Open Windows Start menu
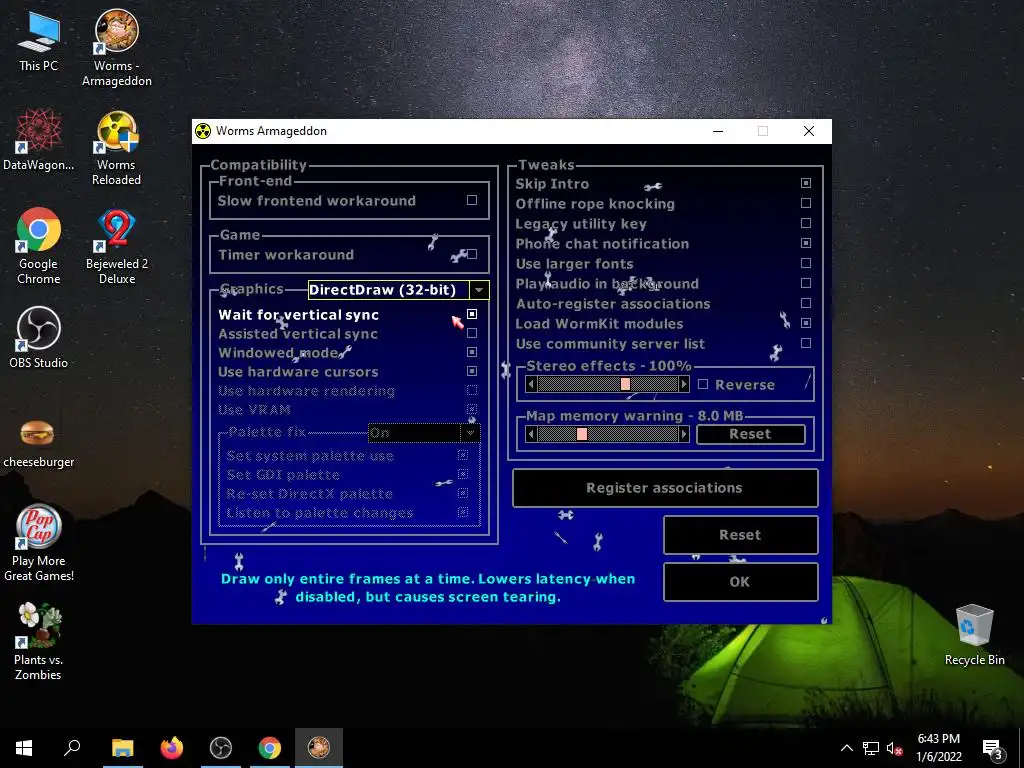 (x=24, y=748)
